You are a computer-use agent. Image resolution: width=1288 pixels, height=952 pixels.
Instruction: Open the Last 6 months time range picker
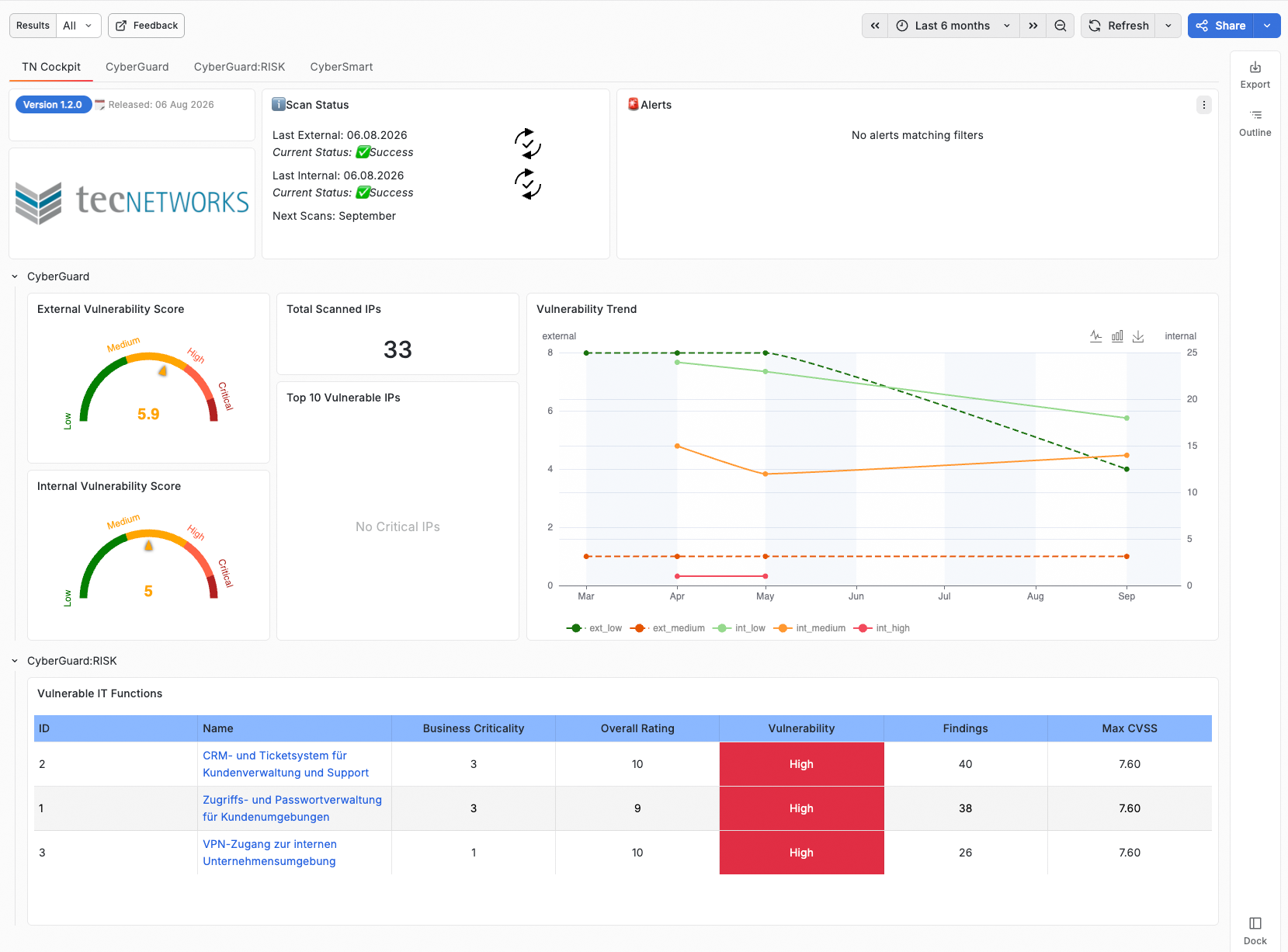[953, 26]
